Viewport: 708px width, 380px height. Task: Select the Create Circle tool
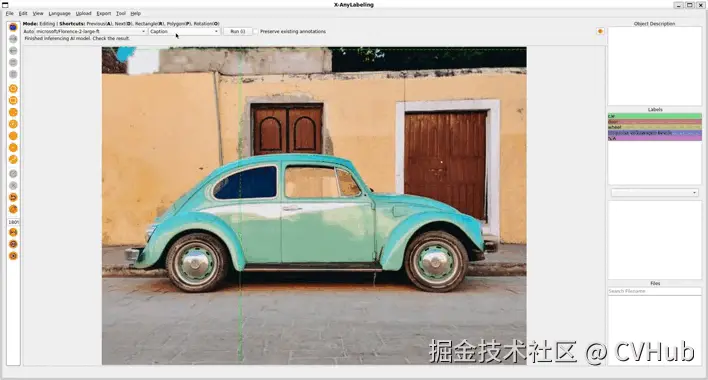click(13, 124)
